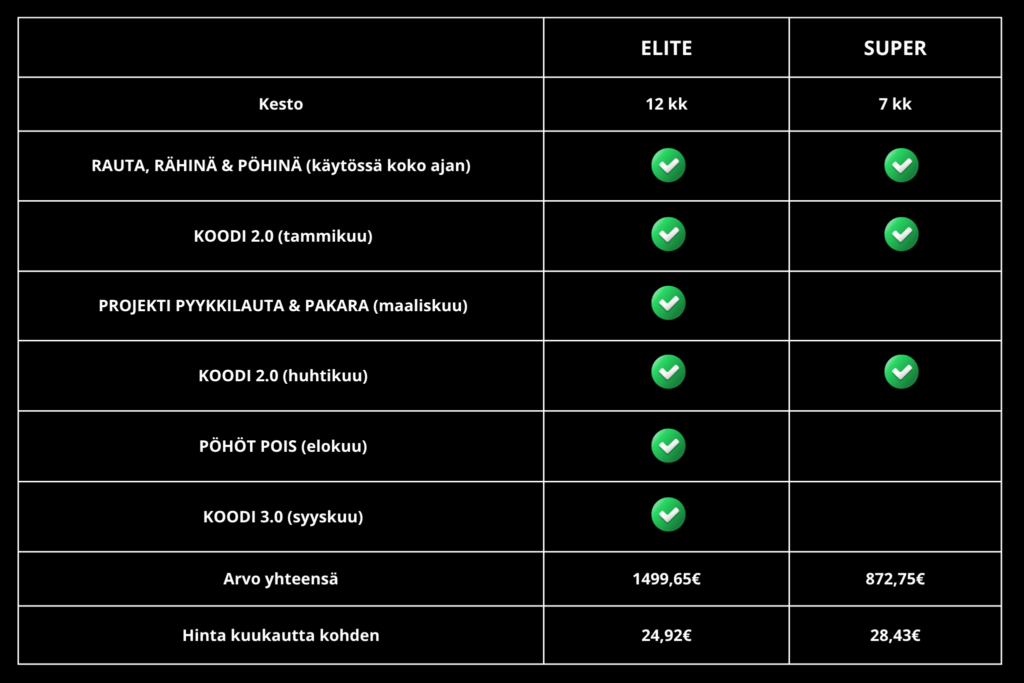Click ELITE total value 1499,65€
Screen dimensions: 1024x683
click(666, 578)
